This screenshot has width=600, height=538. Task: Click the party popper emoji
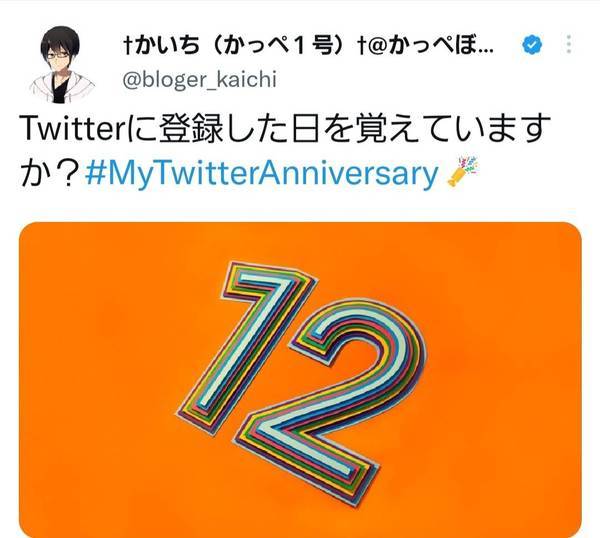click(463, 172)
